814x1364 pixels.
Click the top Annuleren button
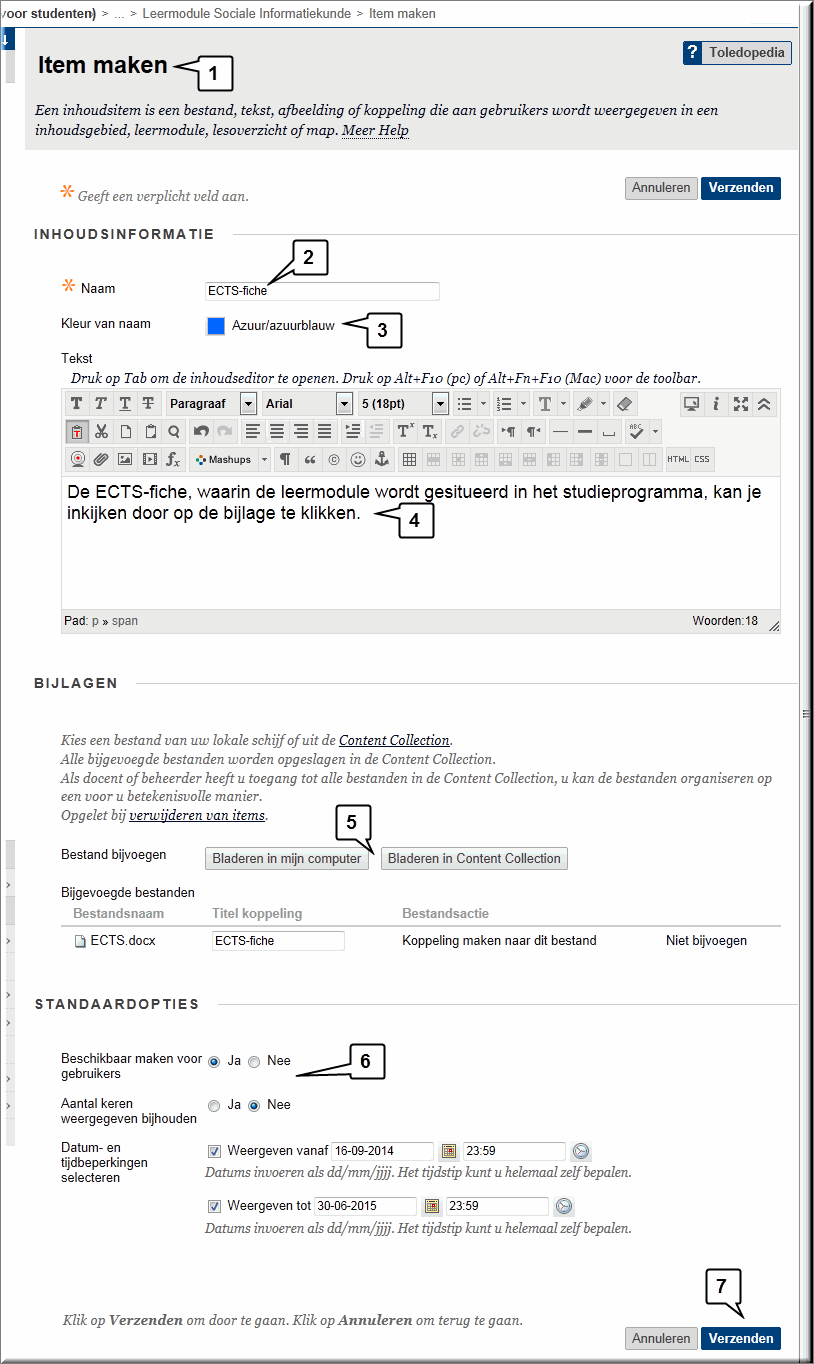(x=661, y=188)
